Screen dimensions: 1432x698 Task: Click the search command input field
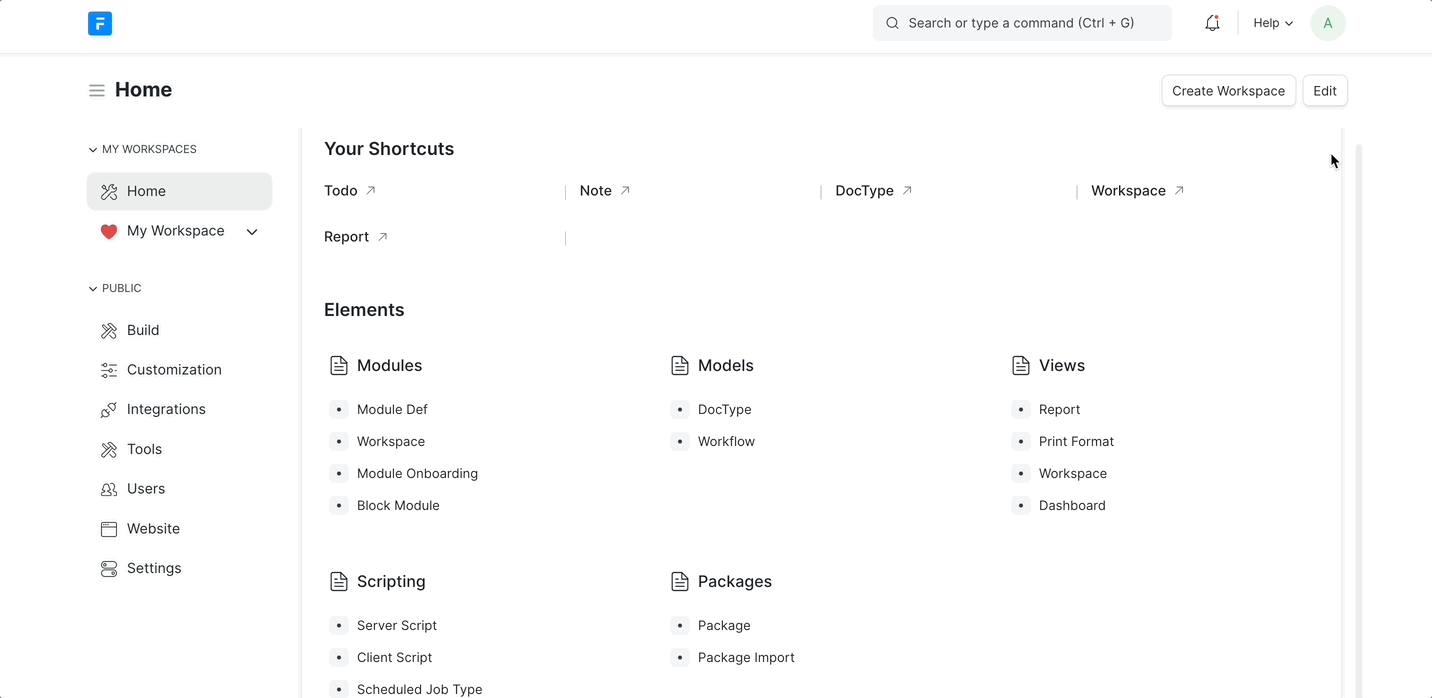pyautogui.click(x=1021, y=23)
